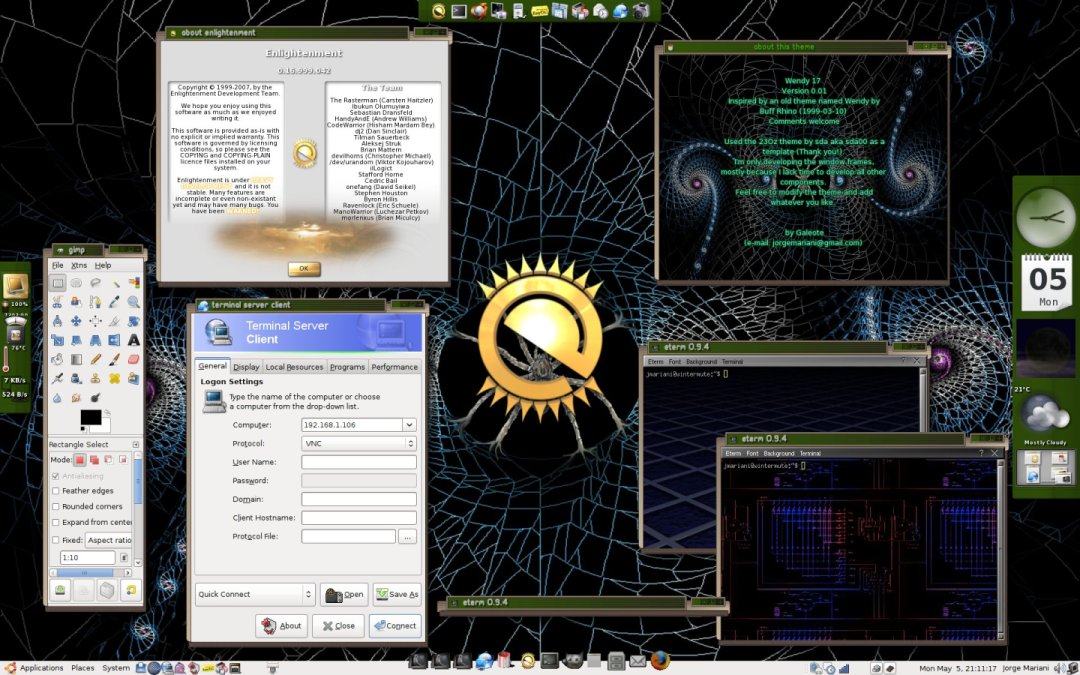Switch to the Performance tab

click(395, 367)
